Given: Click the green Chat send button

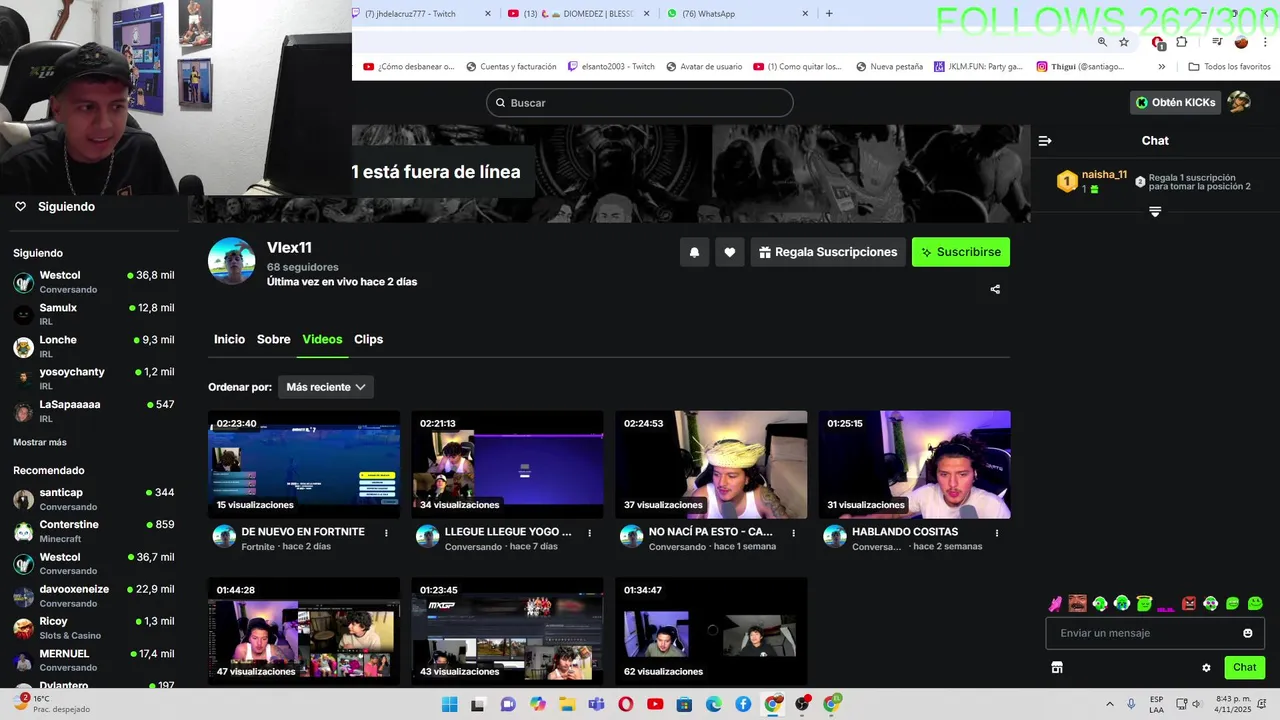Looking at the screenshot, I should tap(1245, 667).
